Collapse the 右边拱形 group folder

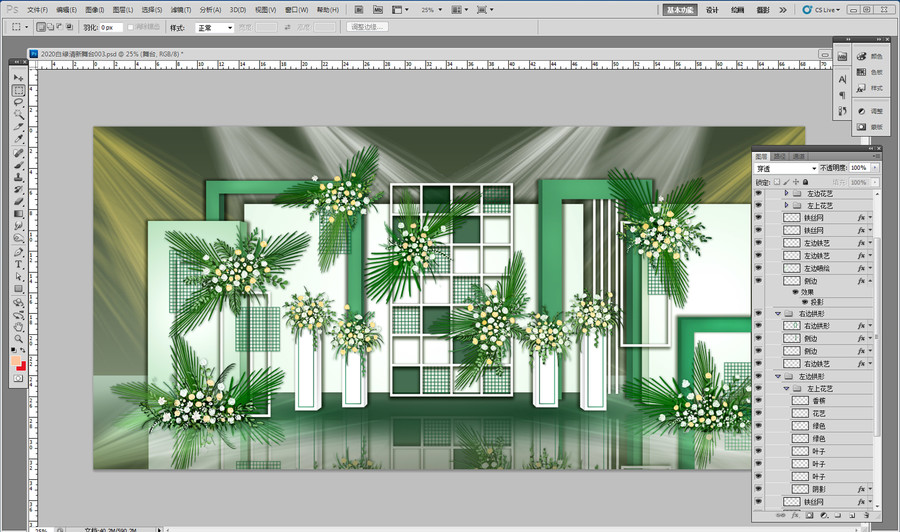click(778, 313)
